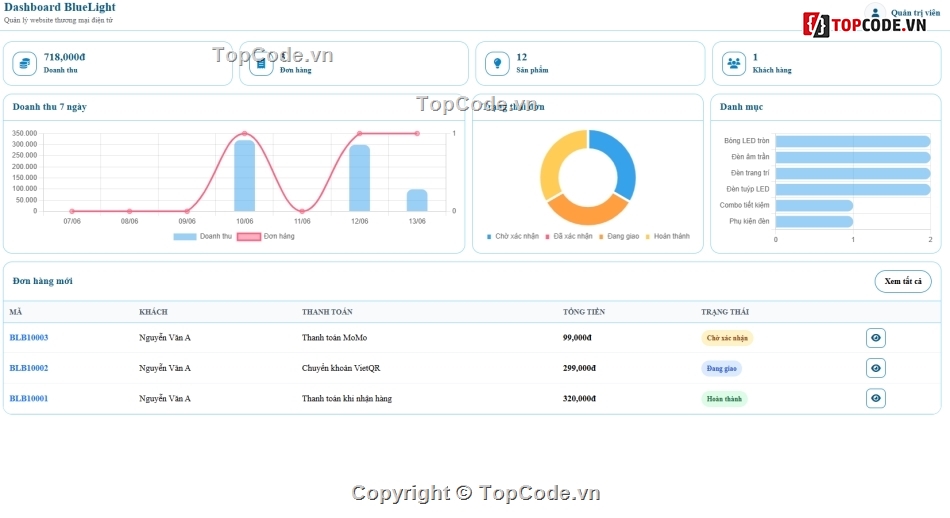Click the 10/06 line chart peak point
This screenshot has width=950, height=518.
(x=244, y=133)
